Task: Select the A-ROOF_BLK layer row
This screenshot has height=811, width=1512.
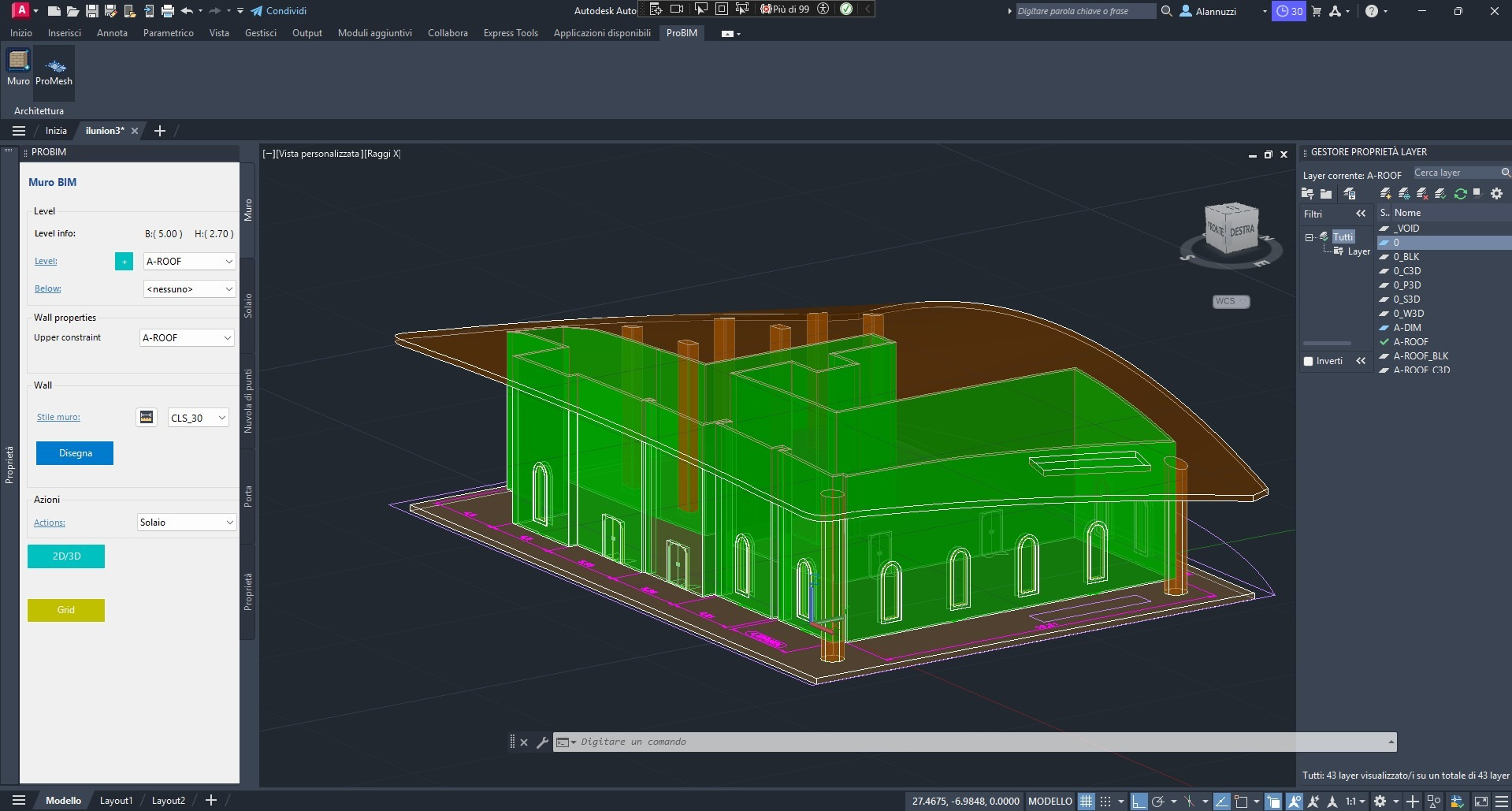Action: point(1443,356)
